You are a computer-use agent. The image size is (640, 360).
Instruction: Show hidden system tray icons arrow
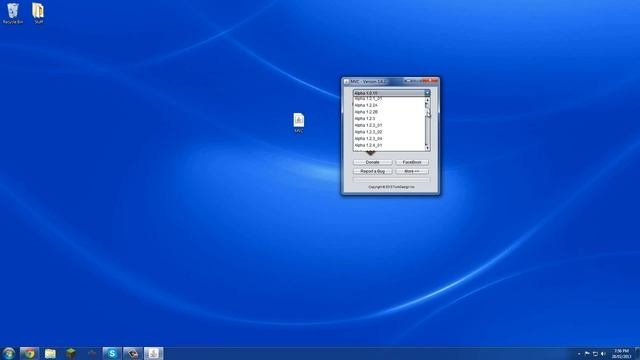pyautogui.click(x=579, y=354)
